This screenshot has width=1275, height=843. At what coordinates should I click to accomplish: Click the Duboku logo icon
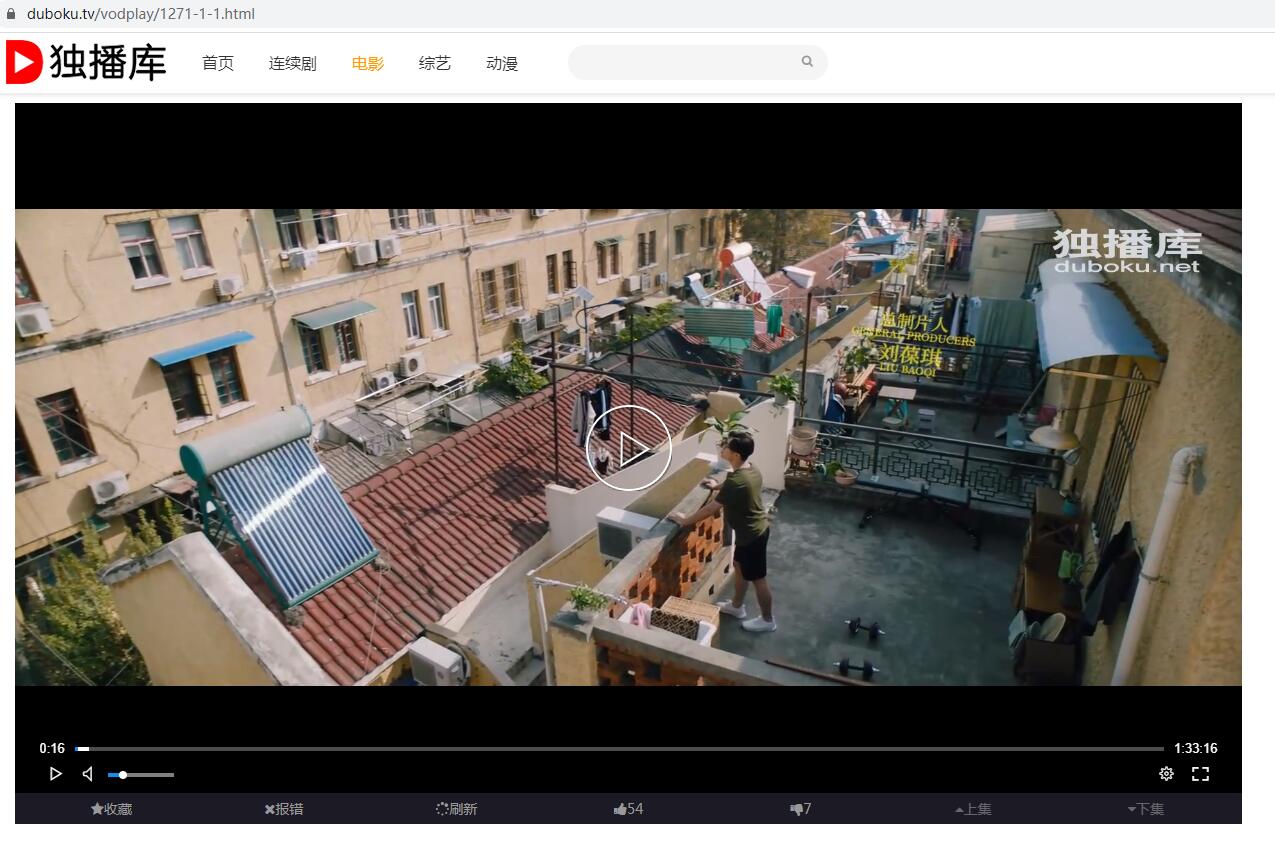tap(24, 62)
